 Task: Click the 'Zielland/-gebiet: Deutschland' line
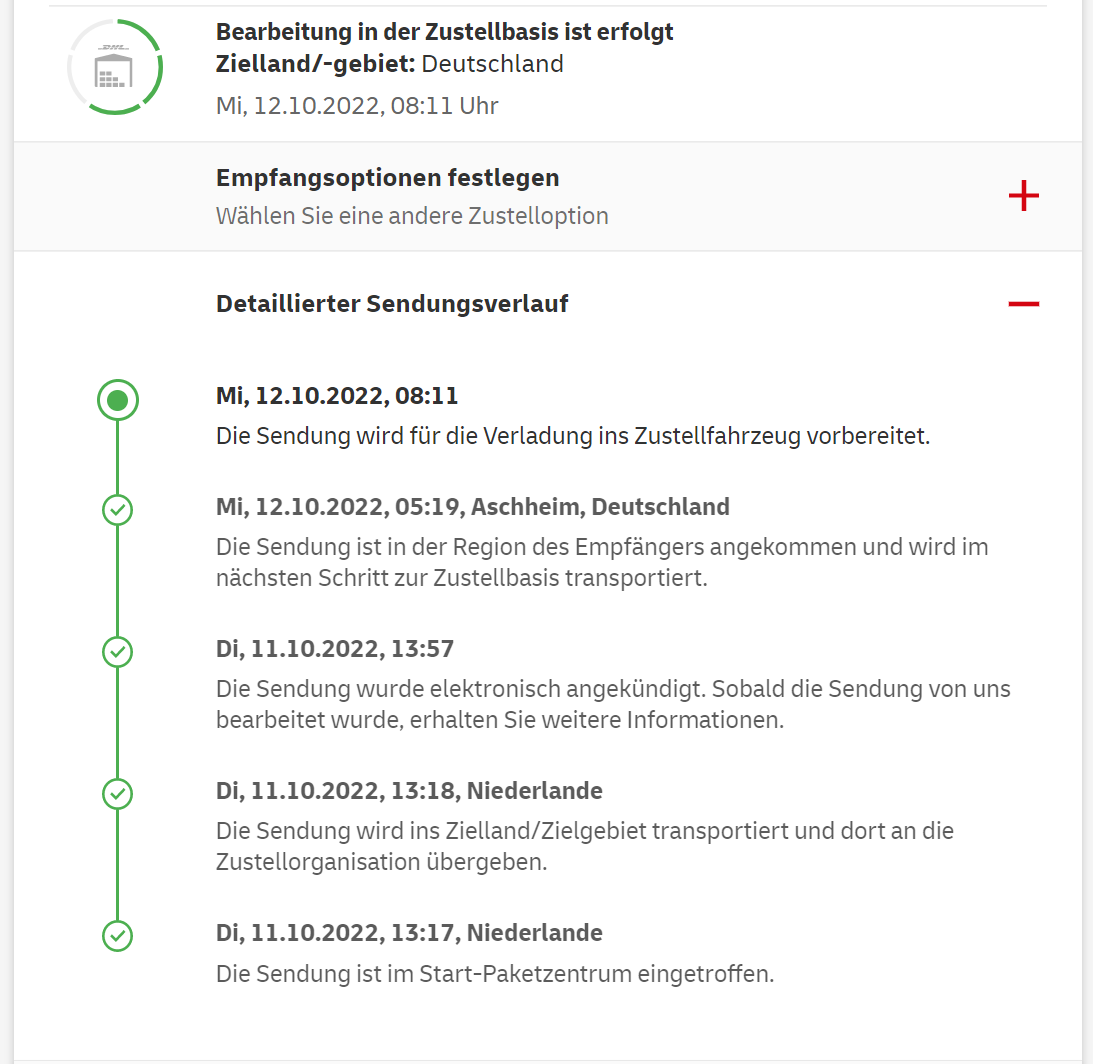coord(390,64)
